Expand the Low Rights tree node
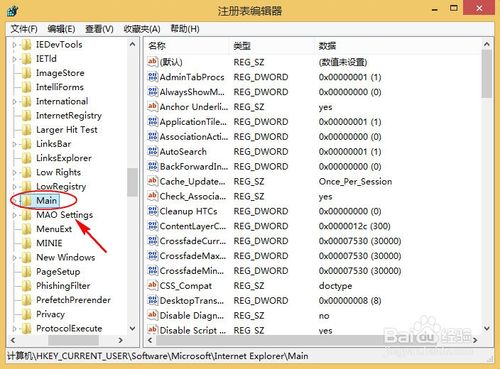Screen dimensions: 500x369 (x=14, y=172)
